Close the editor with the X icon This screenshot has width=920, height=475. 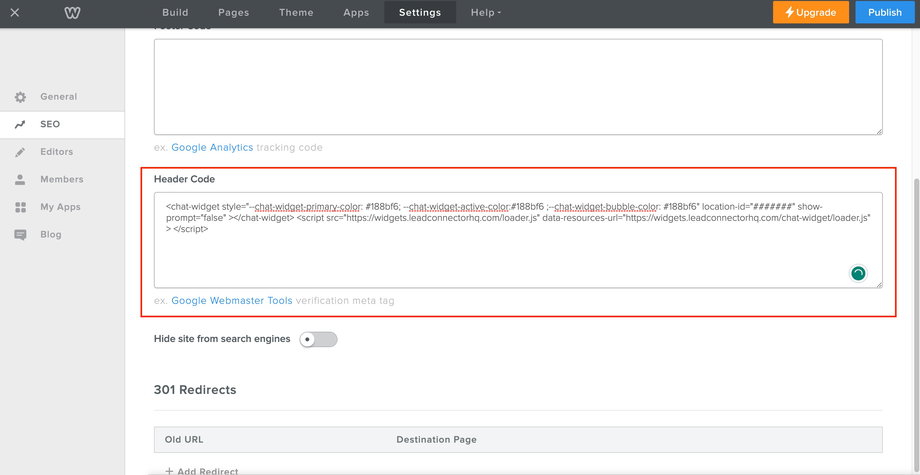[15, 13]
